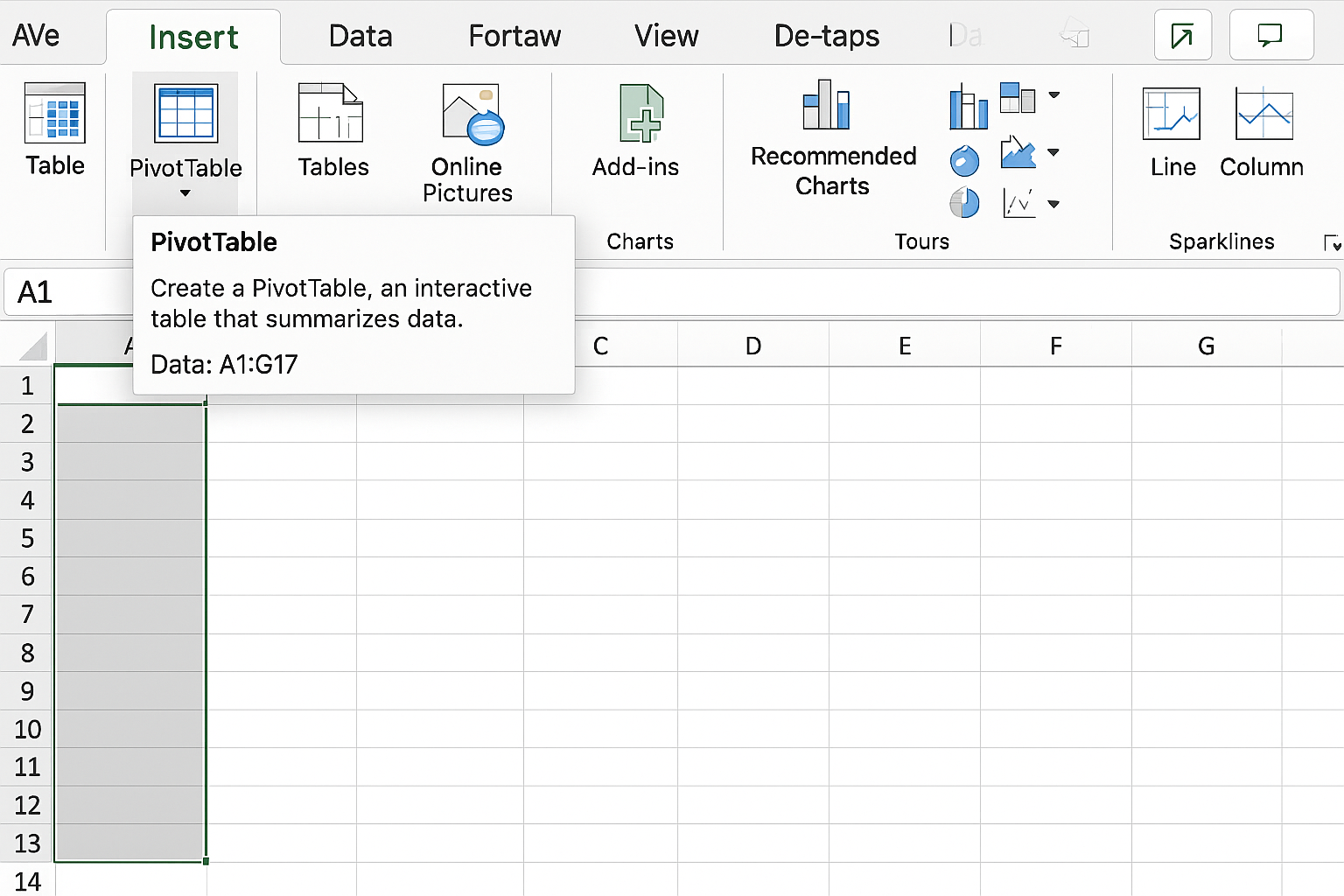Select column E header

tap(905, 346)
